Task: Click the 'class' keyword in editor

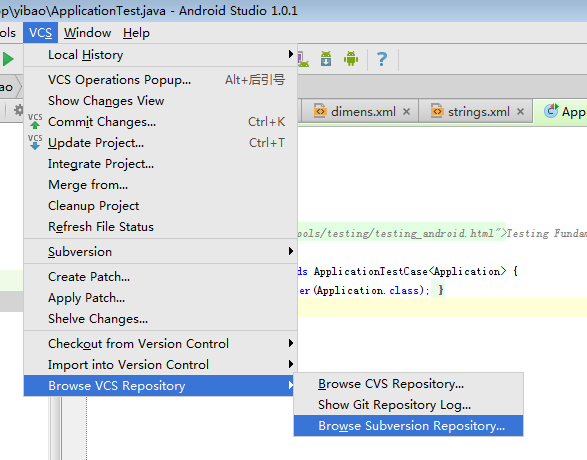Action: [x=404, y=290]
